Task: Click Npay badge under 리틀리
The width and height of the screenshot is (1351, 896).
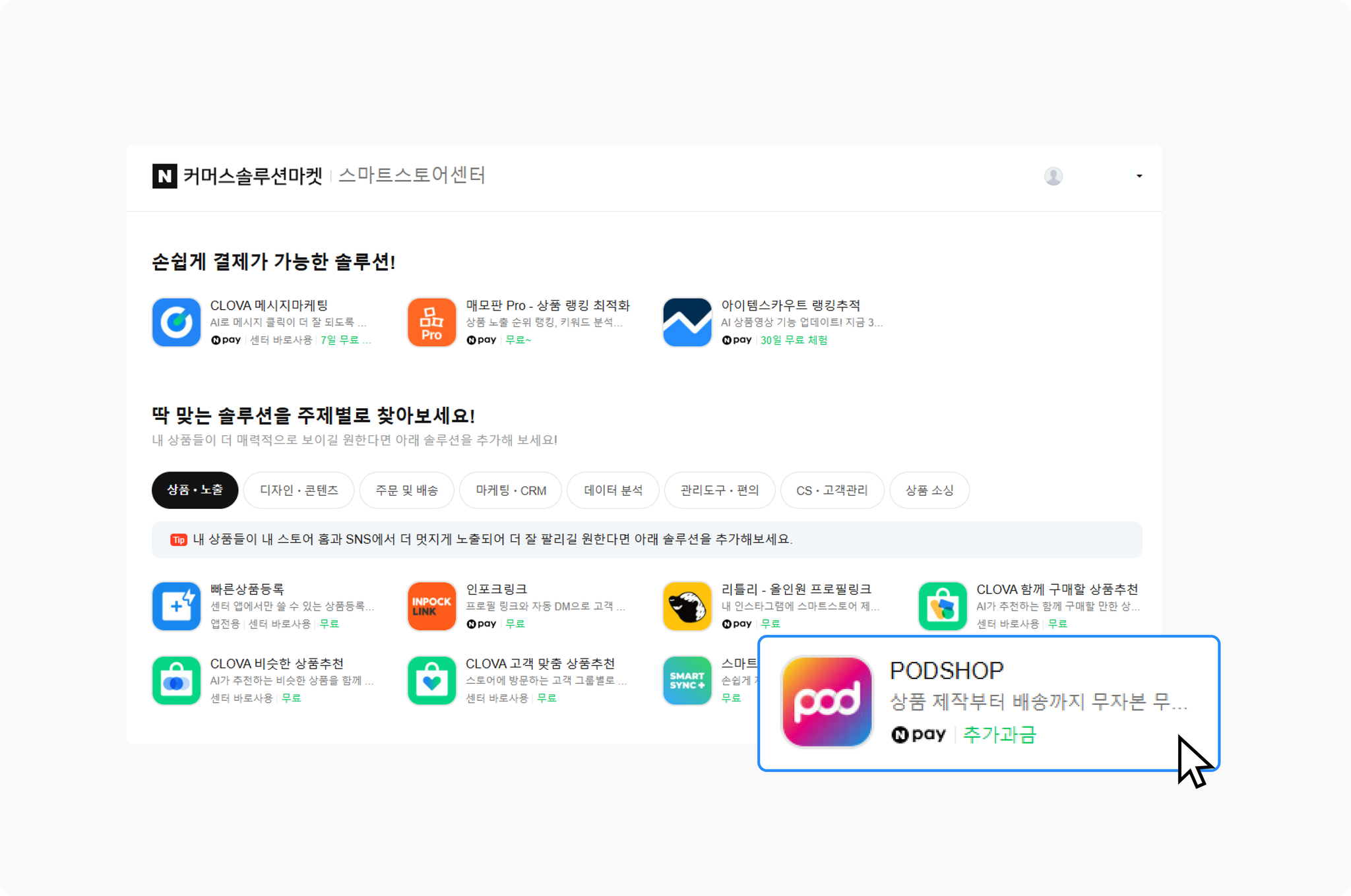Action: click(736, 624)
